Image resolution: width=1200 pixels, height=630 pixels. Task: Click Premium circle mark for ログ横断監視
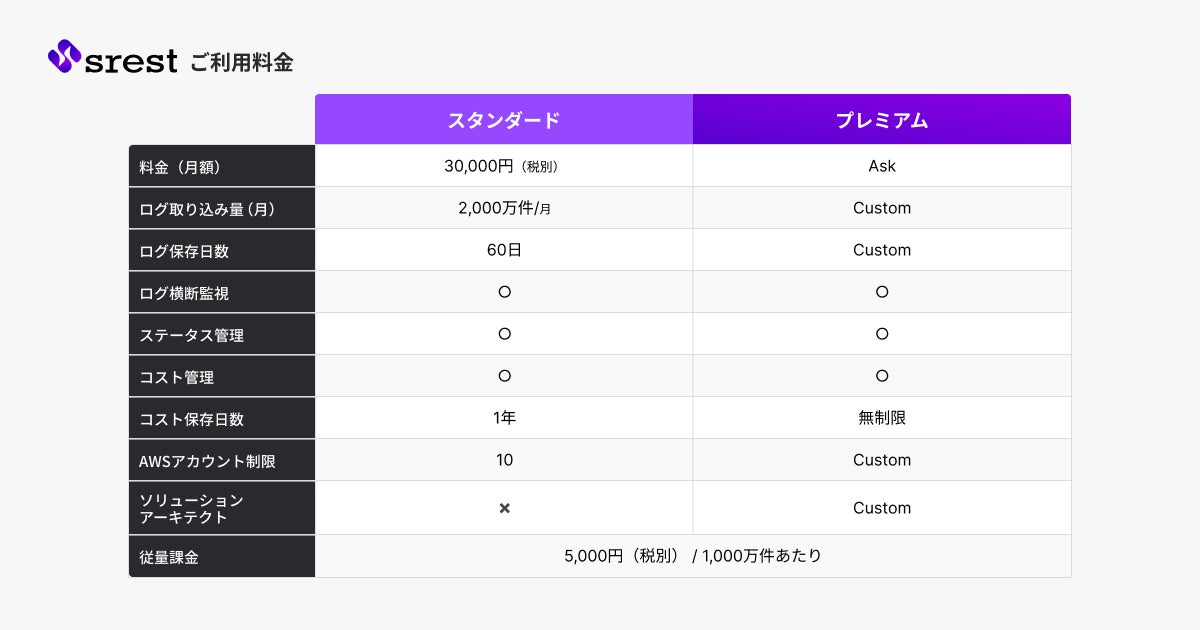coord(882,292)
